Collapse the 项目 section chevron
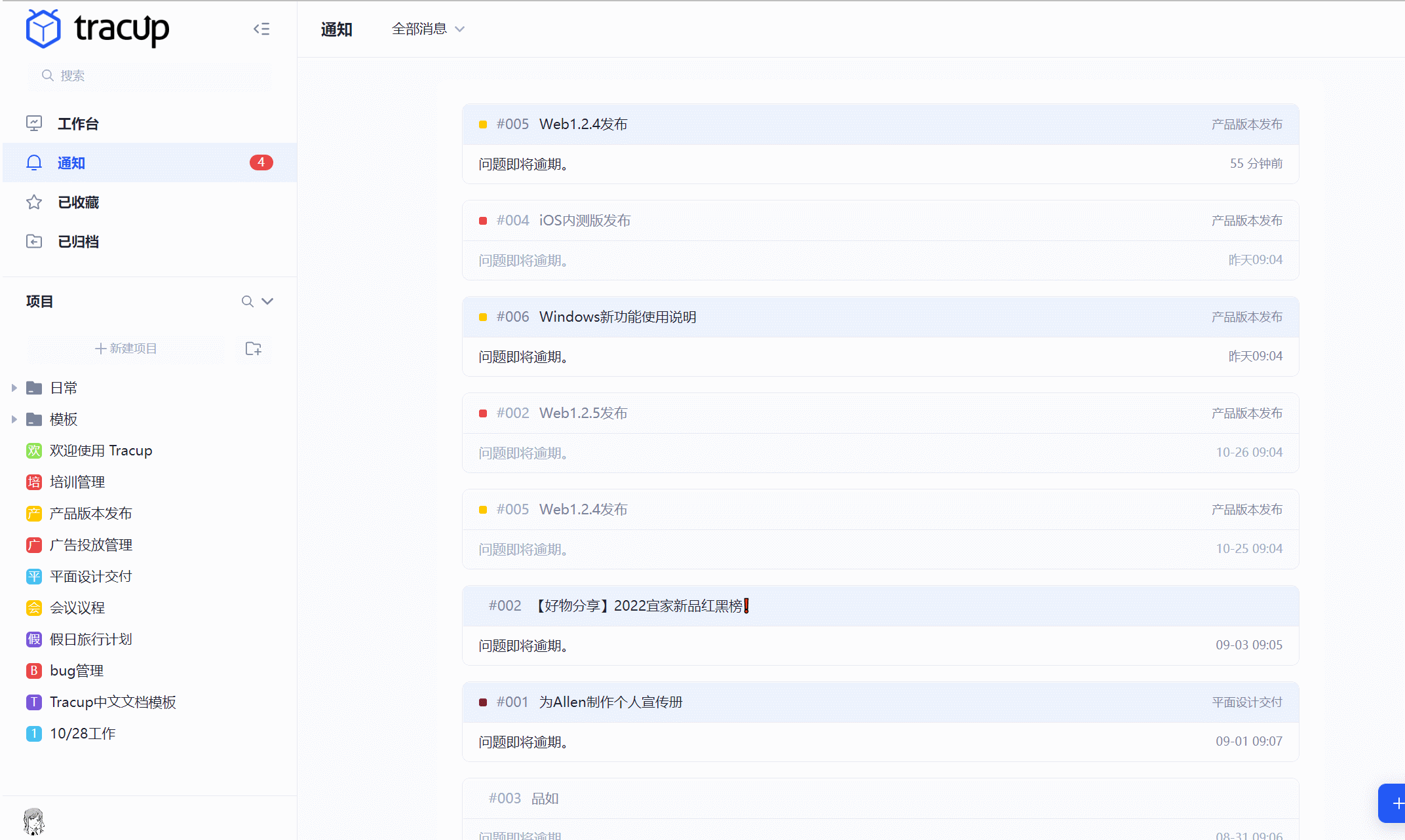The width and height of the screenshot is (1405, 840). pyautogui.click(x=267, y=301)
